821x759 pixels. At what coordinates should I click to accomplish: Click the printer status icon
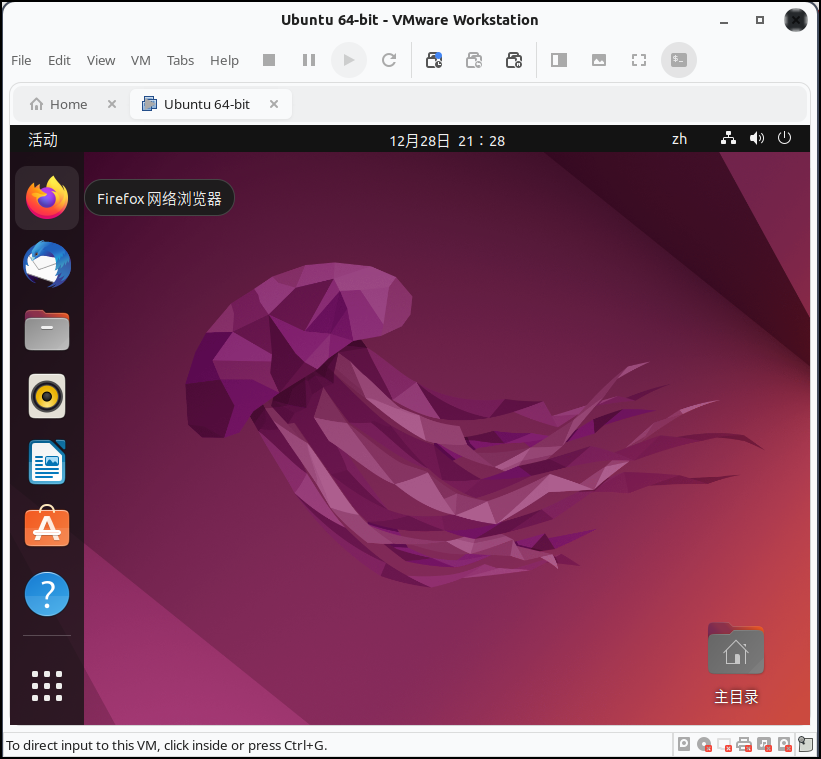[x=744, y=744]
